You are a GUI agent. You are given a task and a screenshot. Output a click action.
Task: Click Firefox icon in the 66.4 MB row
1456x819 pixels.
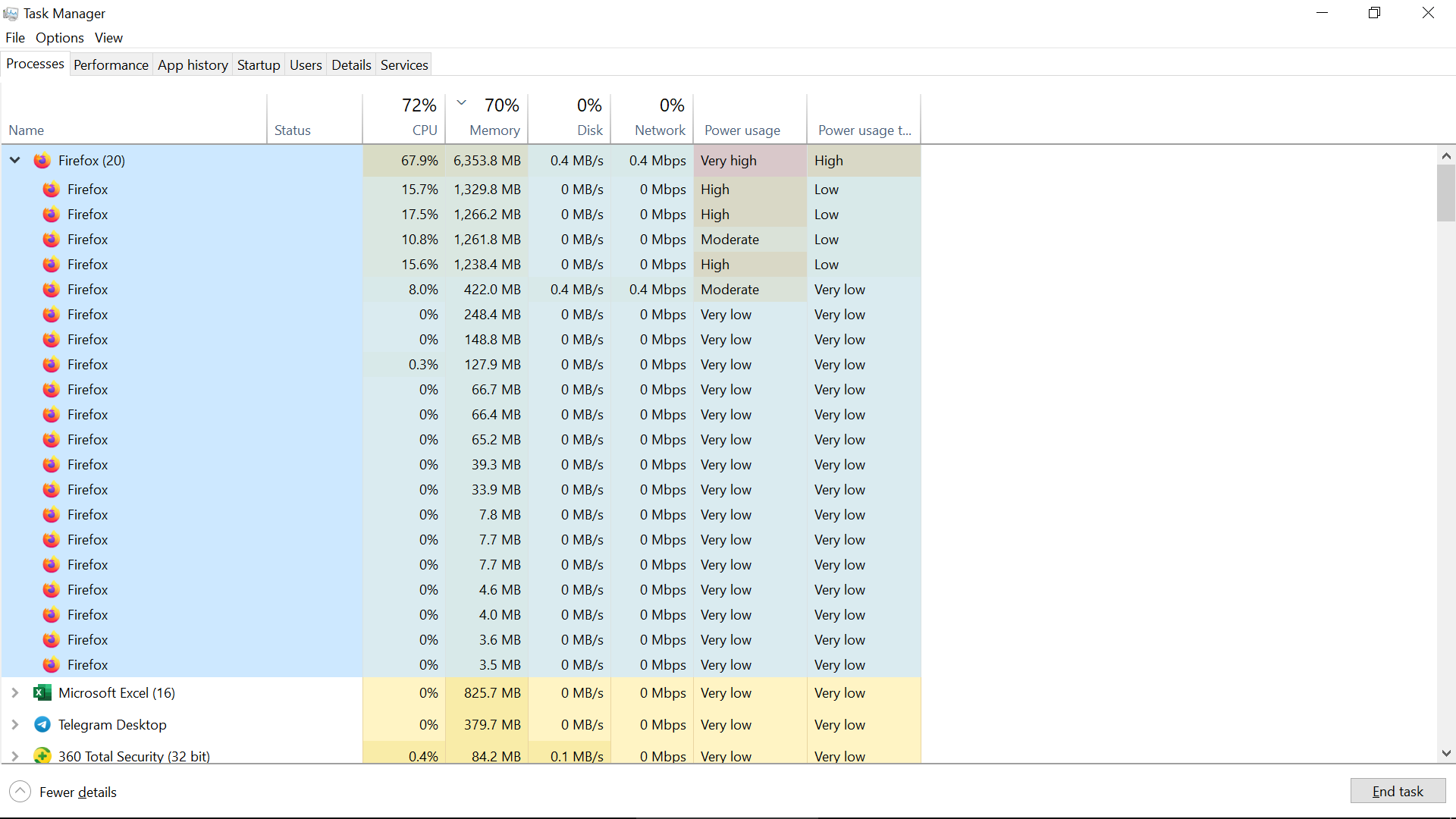(51, 415)
